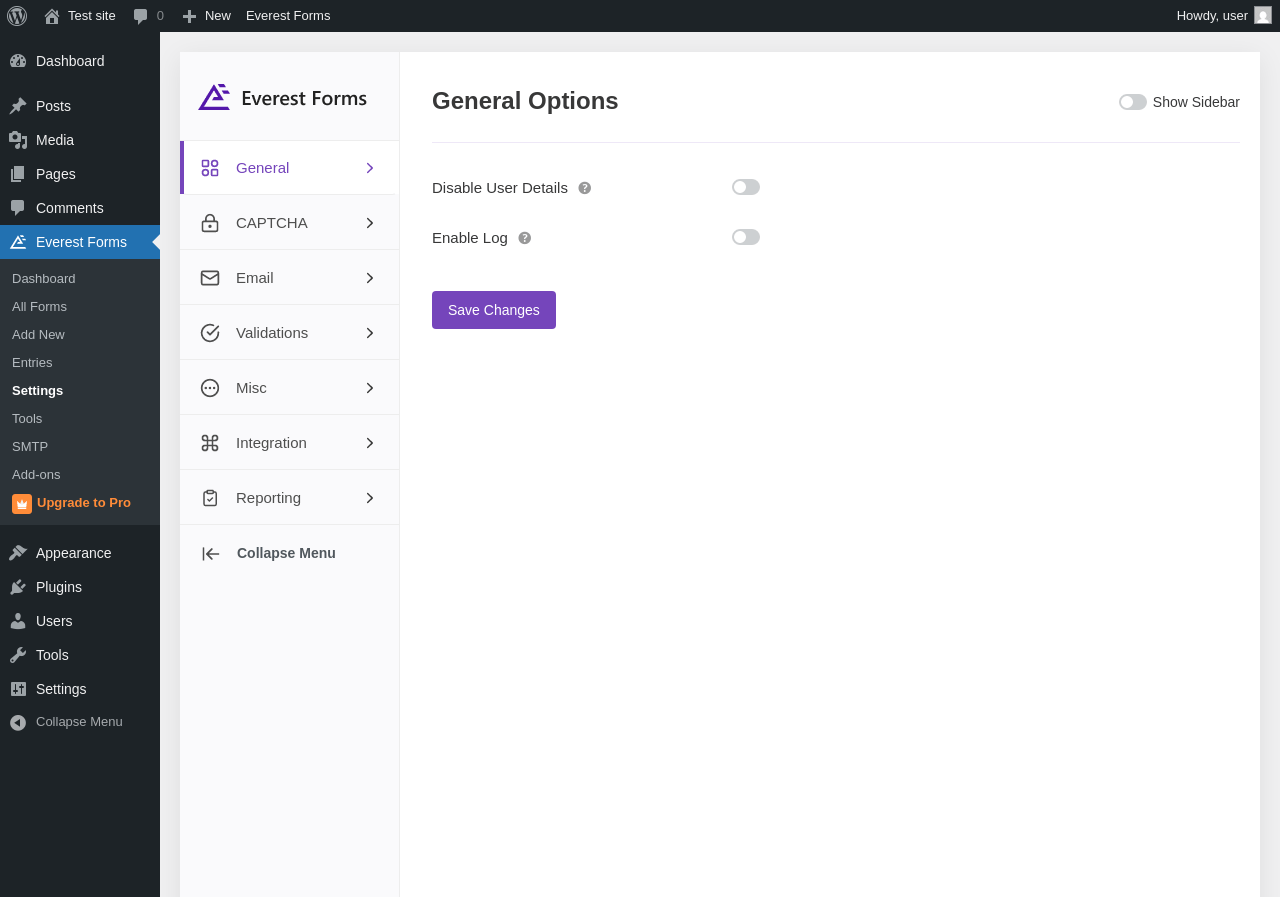The height and width of the screenshot is (897, 1280).
Task: Click the Validations checkmark circle icon
Action: [210, 333]
